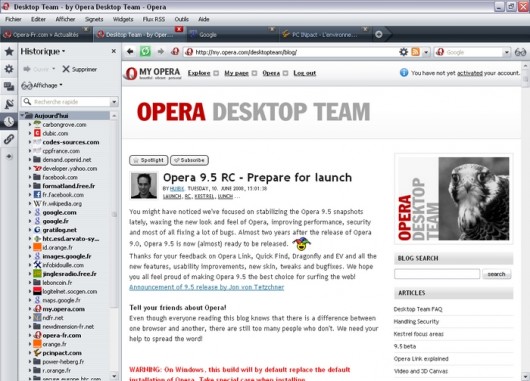
Task: Click the glasses view icon at right
Action: pos(521,52)
